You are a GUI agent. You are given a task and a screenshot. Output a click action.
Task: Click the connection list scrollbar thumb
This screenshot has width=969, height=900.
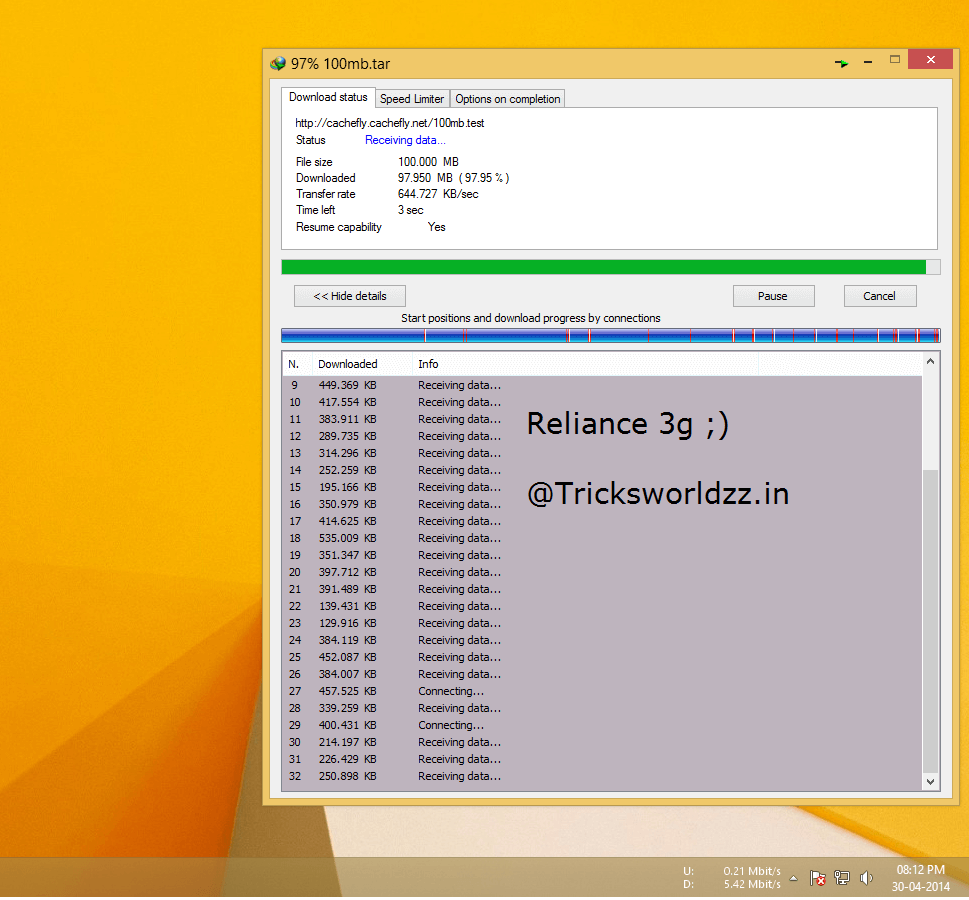pos(931,621)
